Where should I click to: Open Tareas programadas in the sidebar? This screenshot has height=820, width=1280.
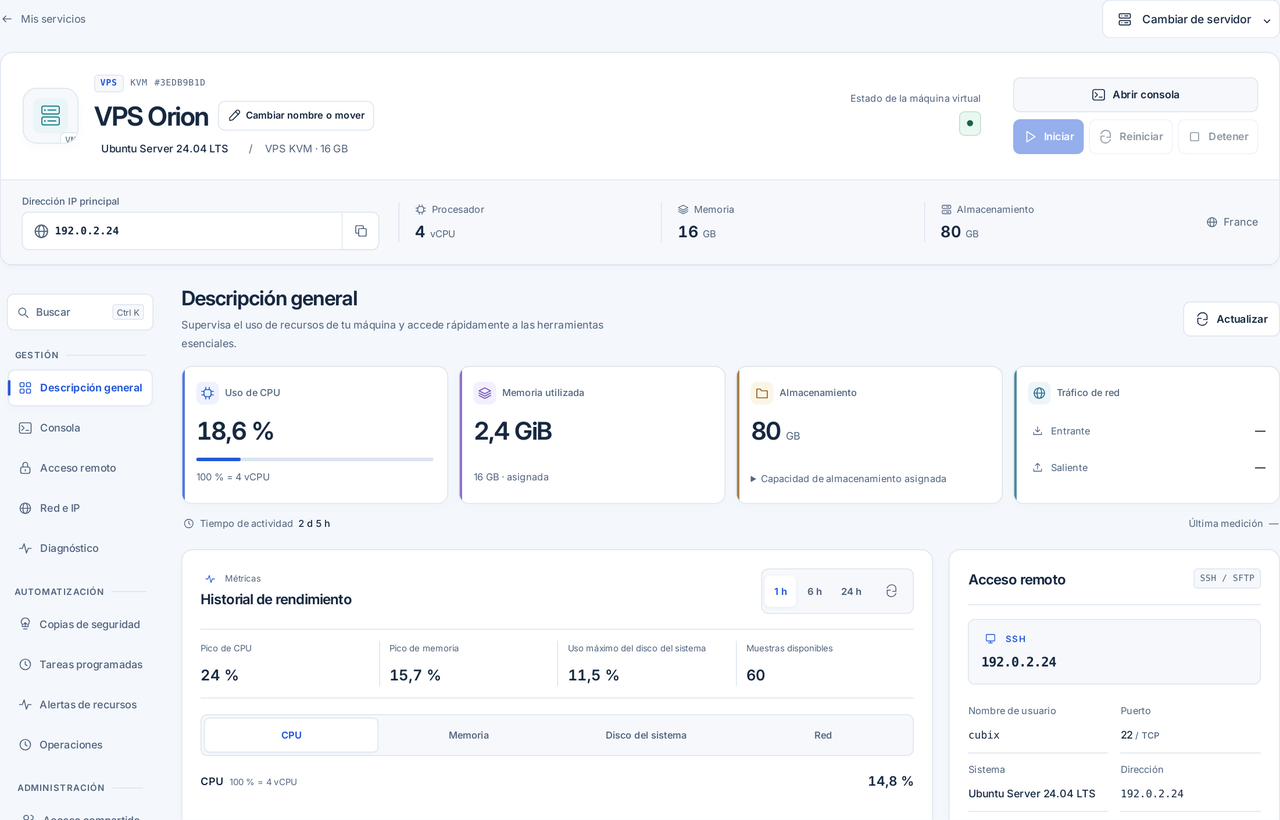coord(80,664)
